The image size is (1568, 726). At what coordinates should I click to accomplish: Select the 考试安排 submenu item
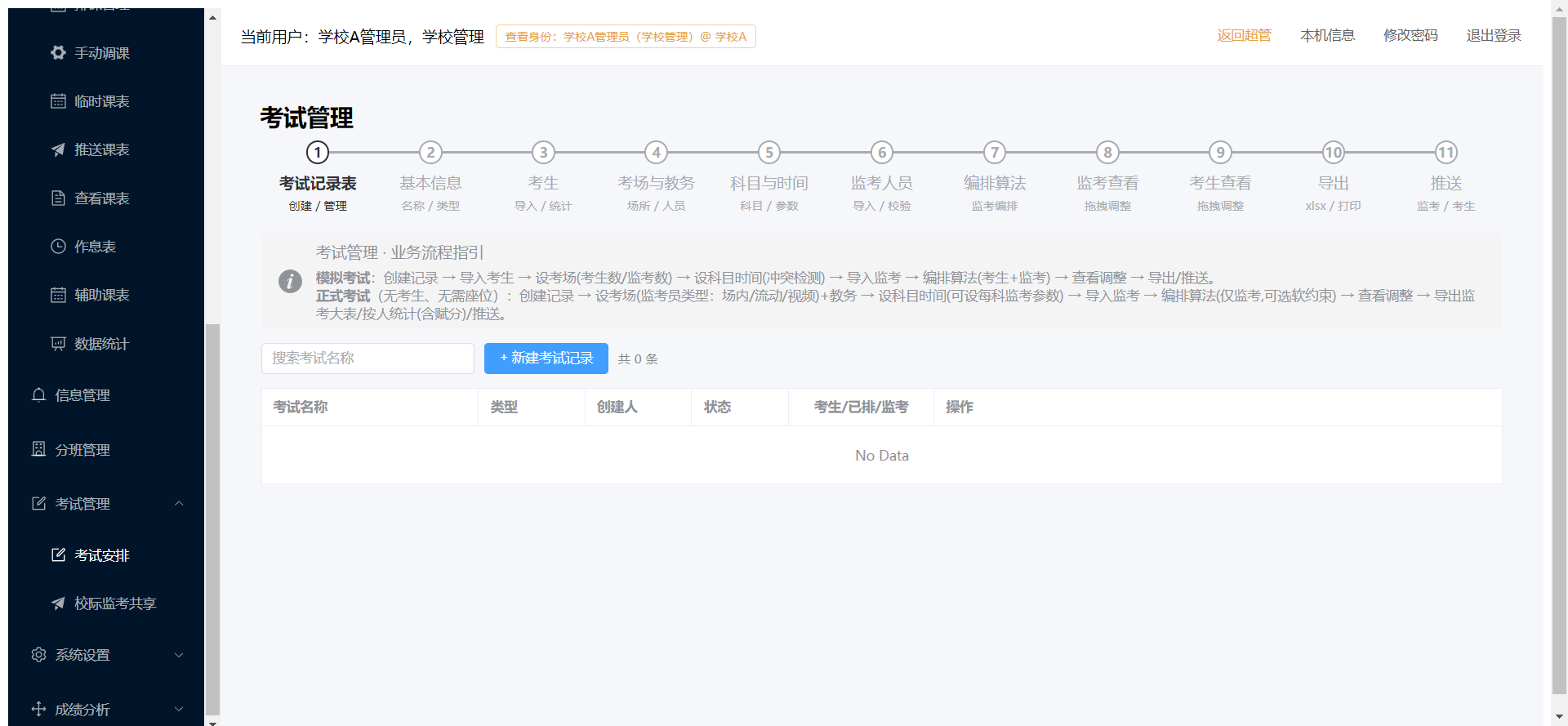[106, 555]
